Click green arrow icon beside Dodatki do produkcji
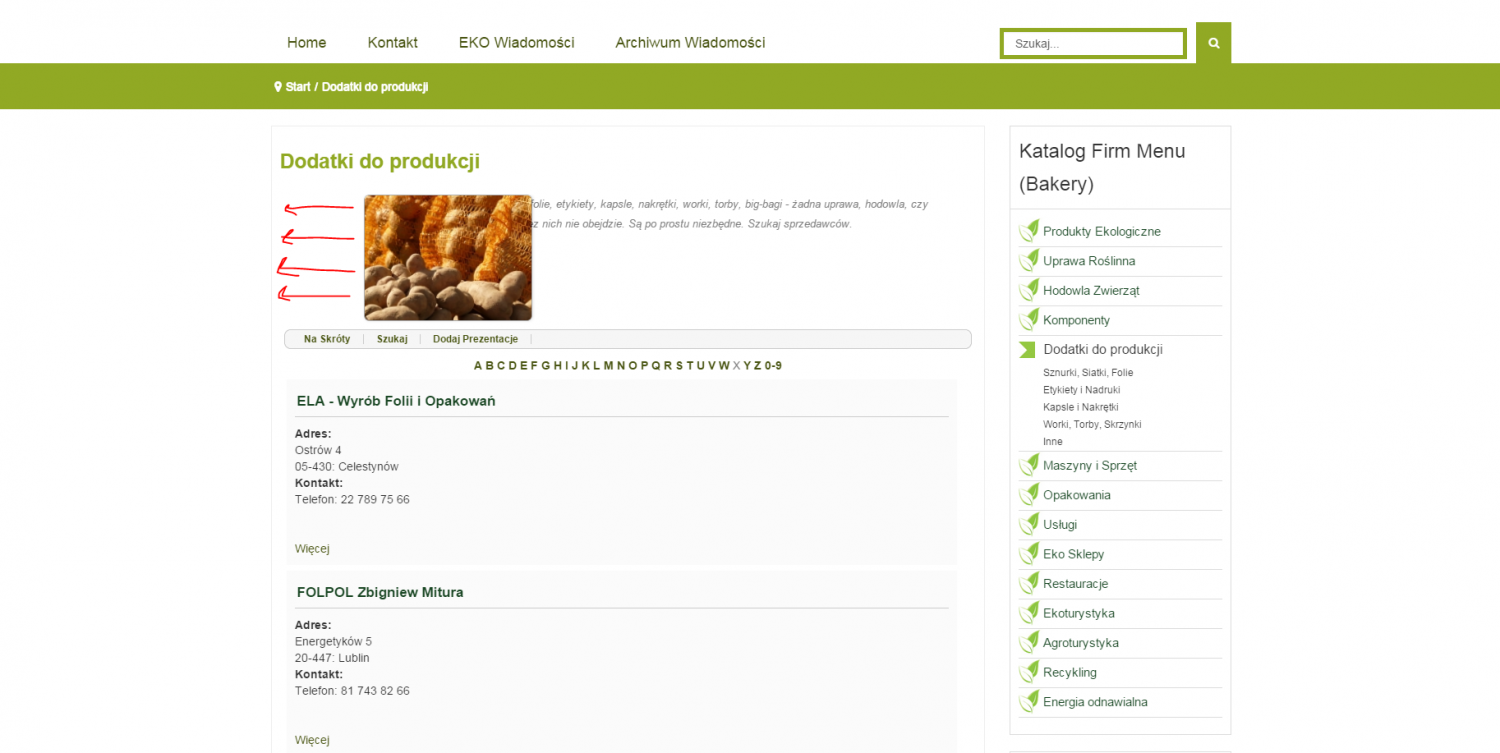This screenshot has width=1500, height=753. (x=1027, y=350)
